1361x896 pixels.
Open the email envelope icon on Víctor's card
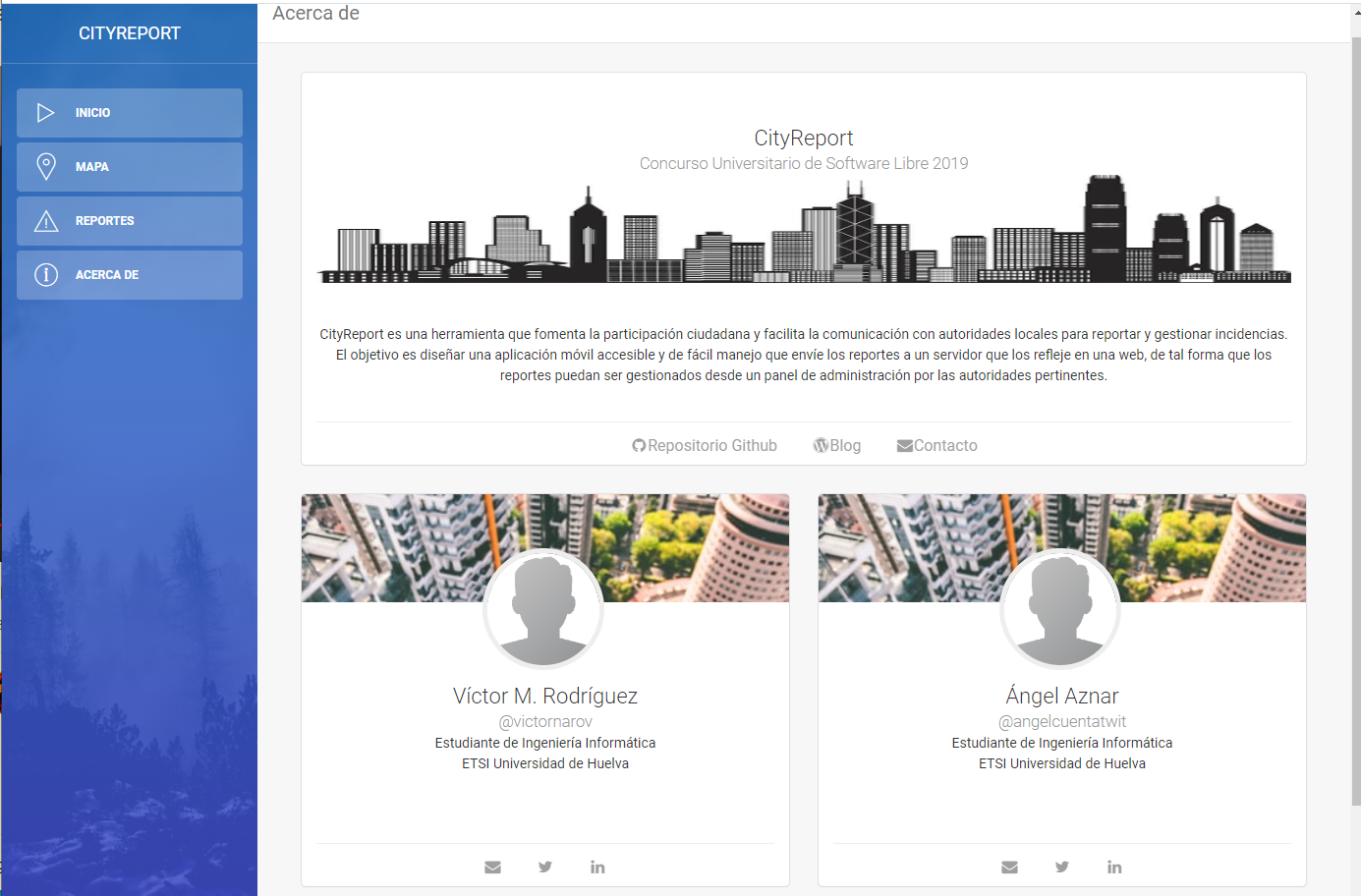pos(492,867)
